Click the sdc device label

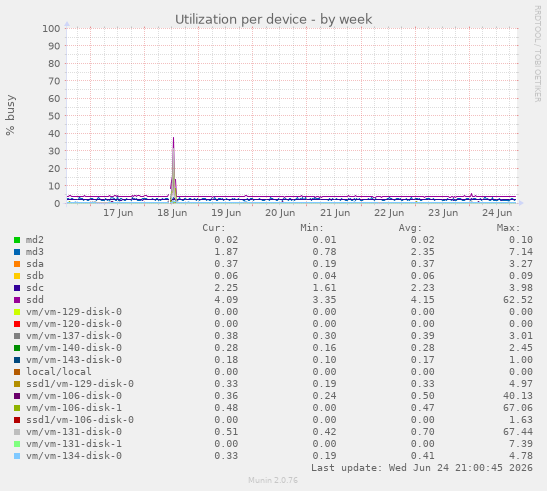(35, 288)
